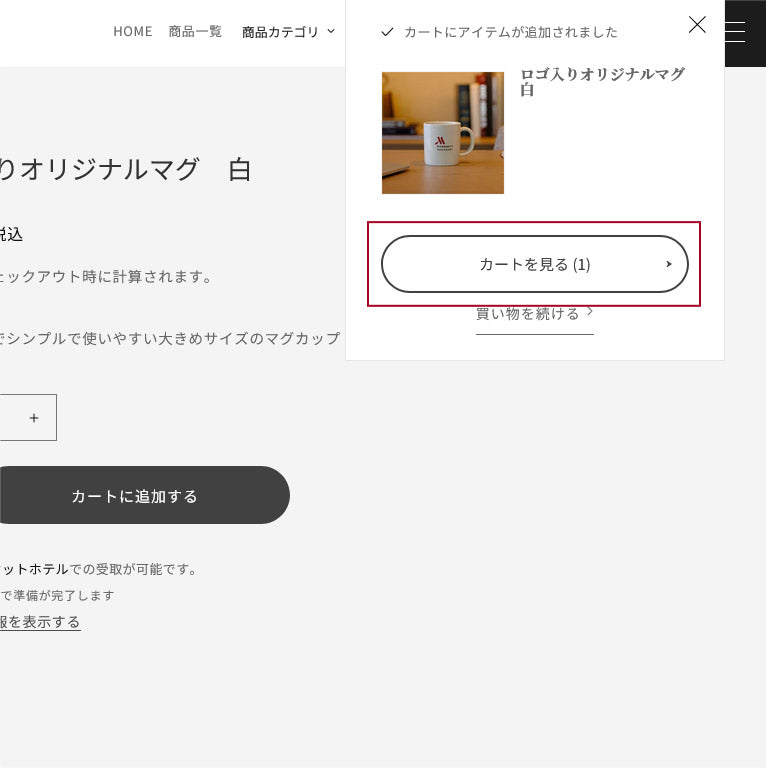This screenshot has width=768, height=768.
Task: Click the チェックアウト時に計算されます text
Action: pos(106,277)
